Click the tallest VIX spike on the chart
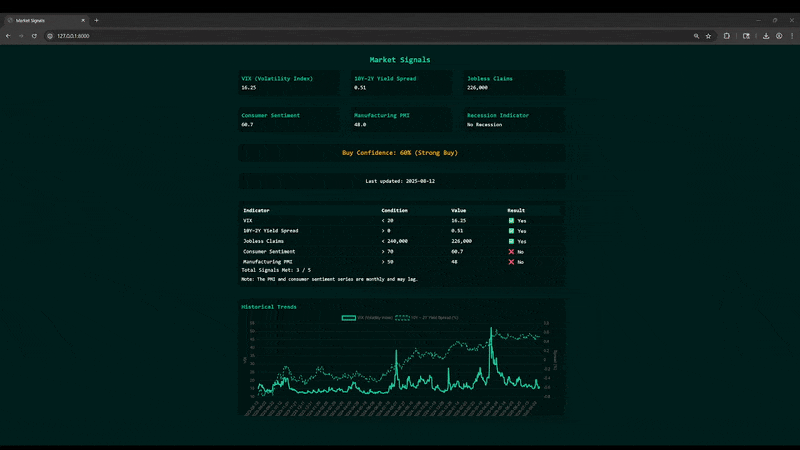800x450 pixels. 491,330
